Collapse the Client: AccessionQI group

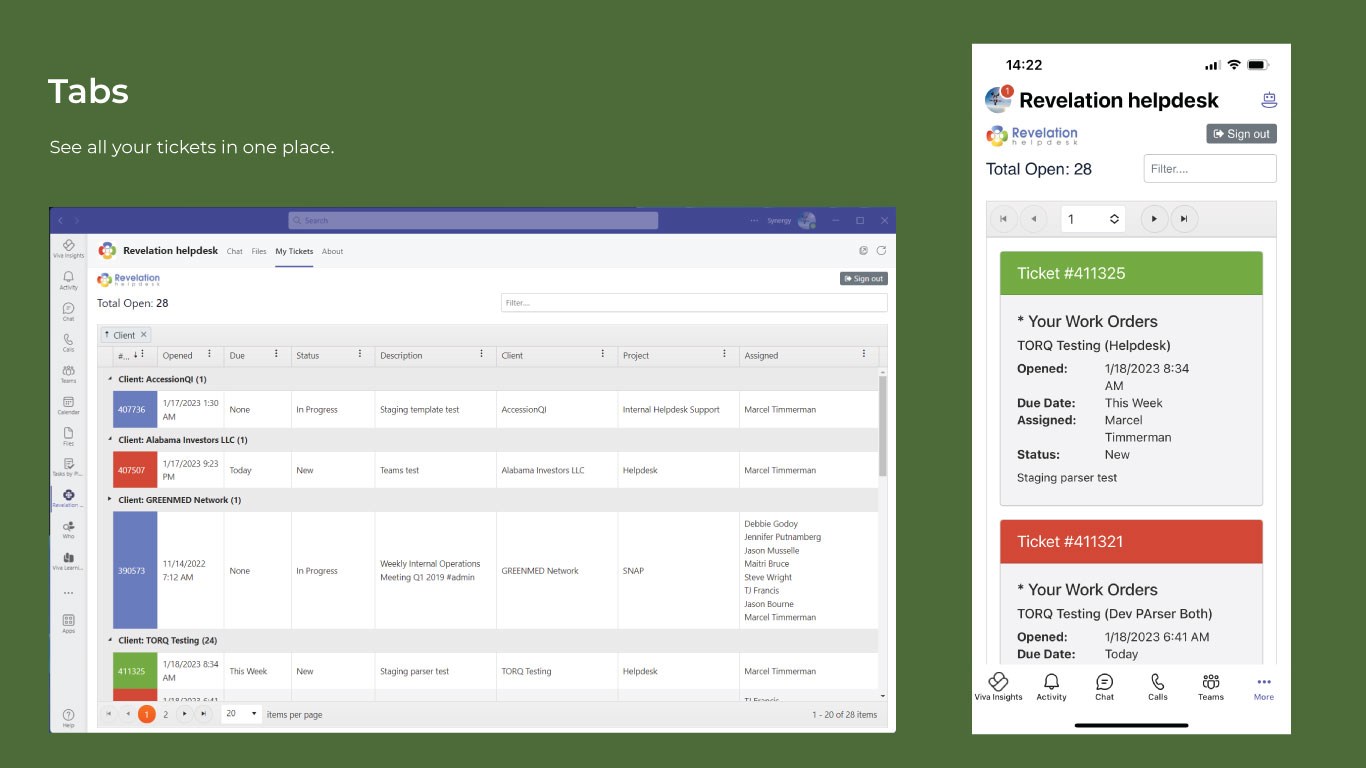pyautogui.click(x=110, y=380)
